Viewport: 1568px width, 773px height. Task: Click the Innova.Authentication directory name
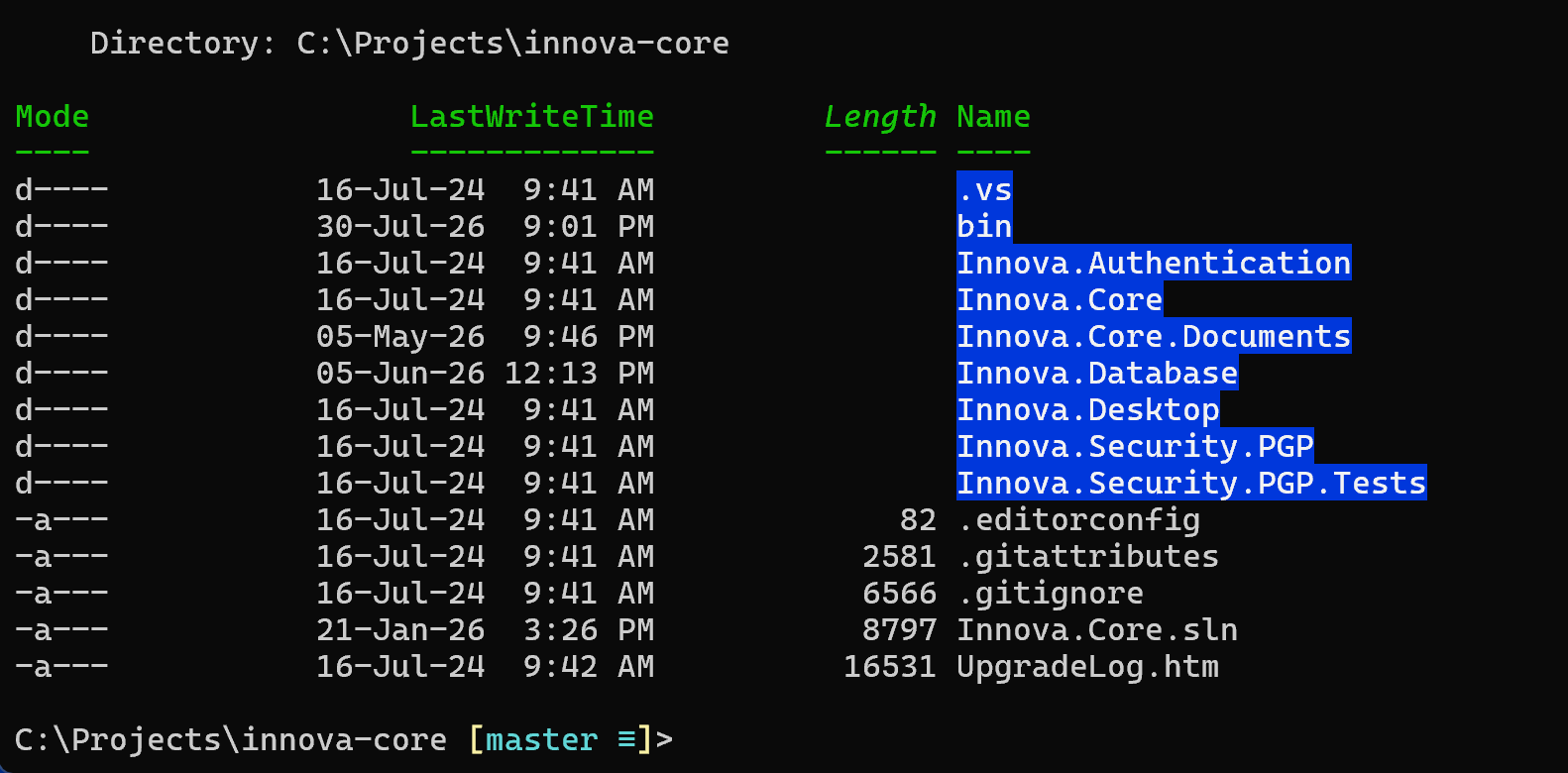[x=1154, y=263]
